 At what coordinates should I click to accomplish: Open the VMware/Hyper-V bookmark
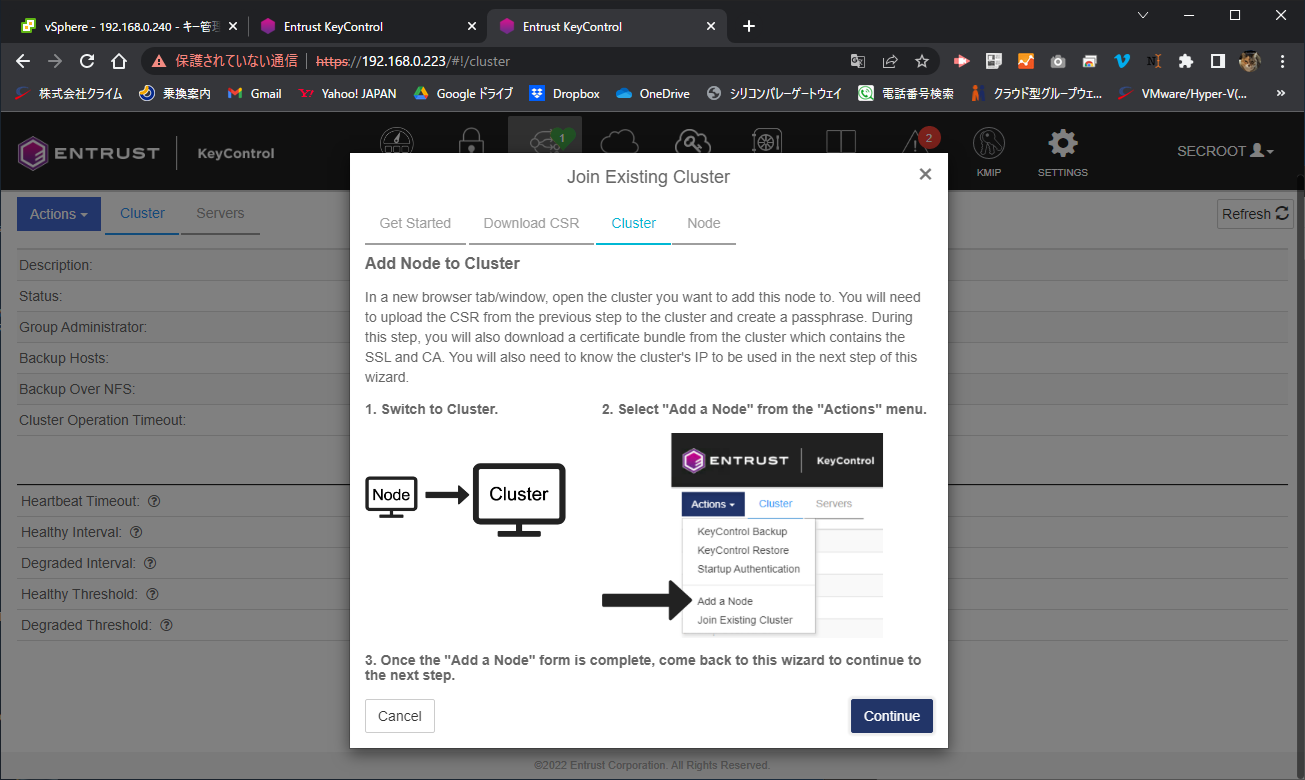coord(1183,93)
